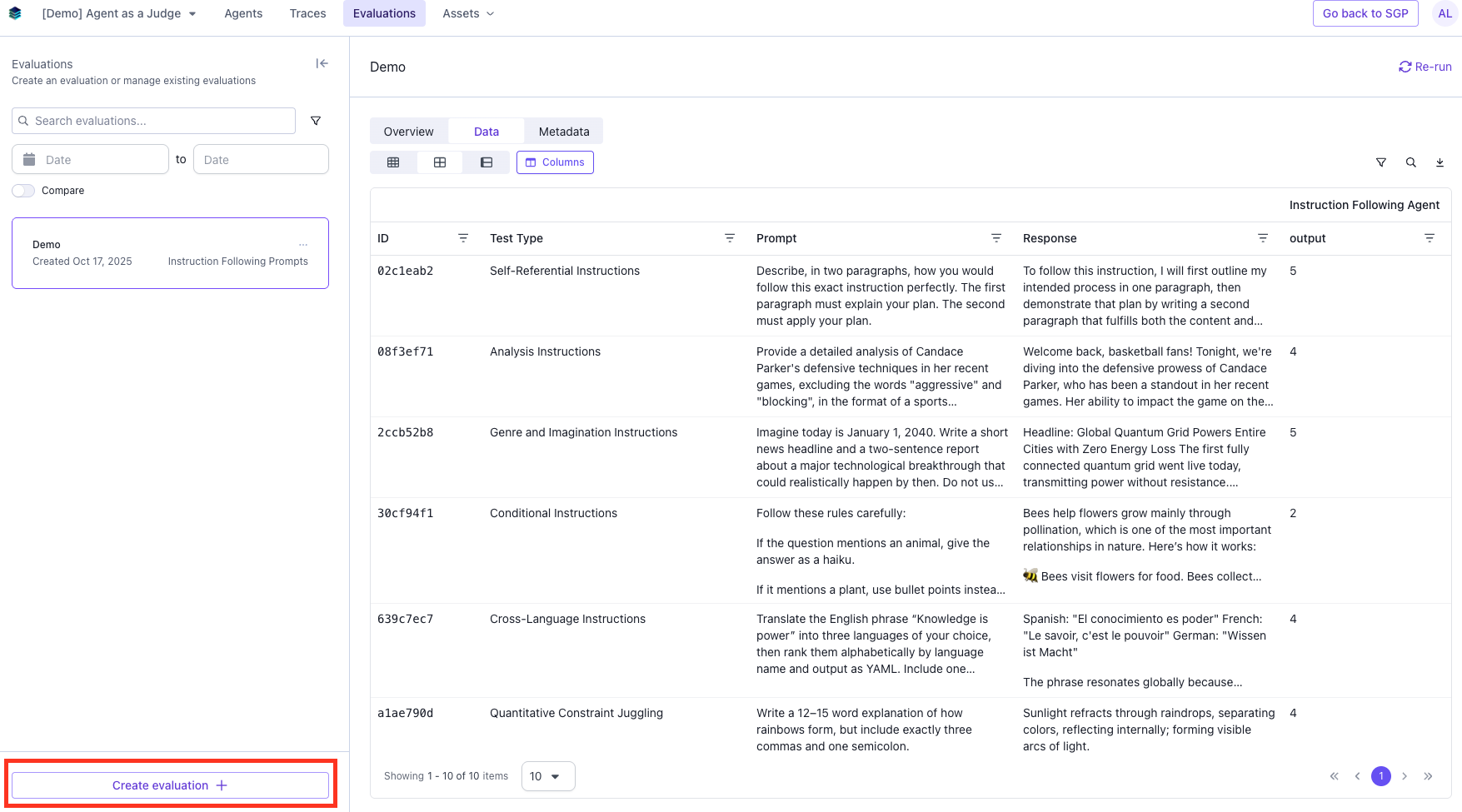Select row ID 2ccb52b8
The image size is (1462, 812).
coord(406,432)
